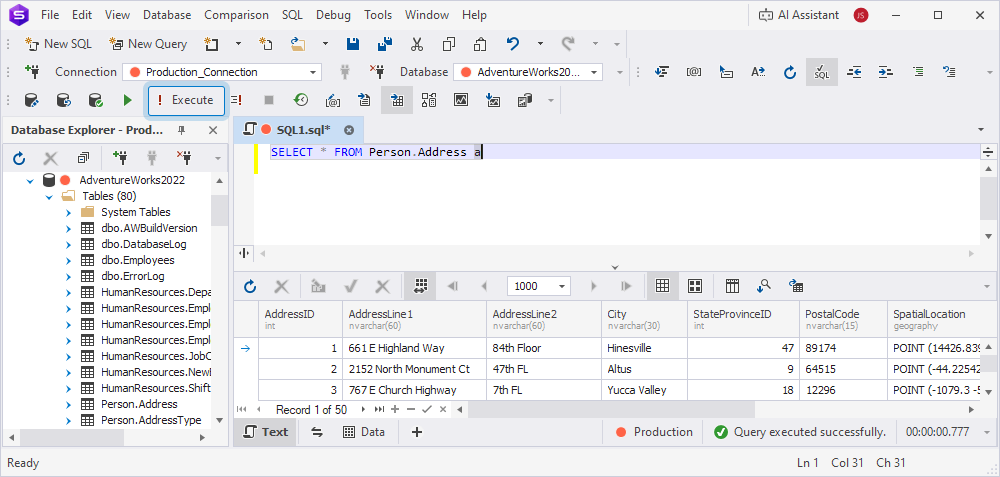Refresh the query results grid
The image size is (1000, 477).
(x=250, y=286)
